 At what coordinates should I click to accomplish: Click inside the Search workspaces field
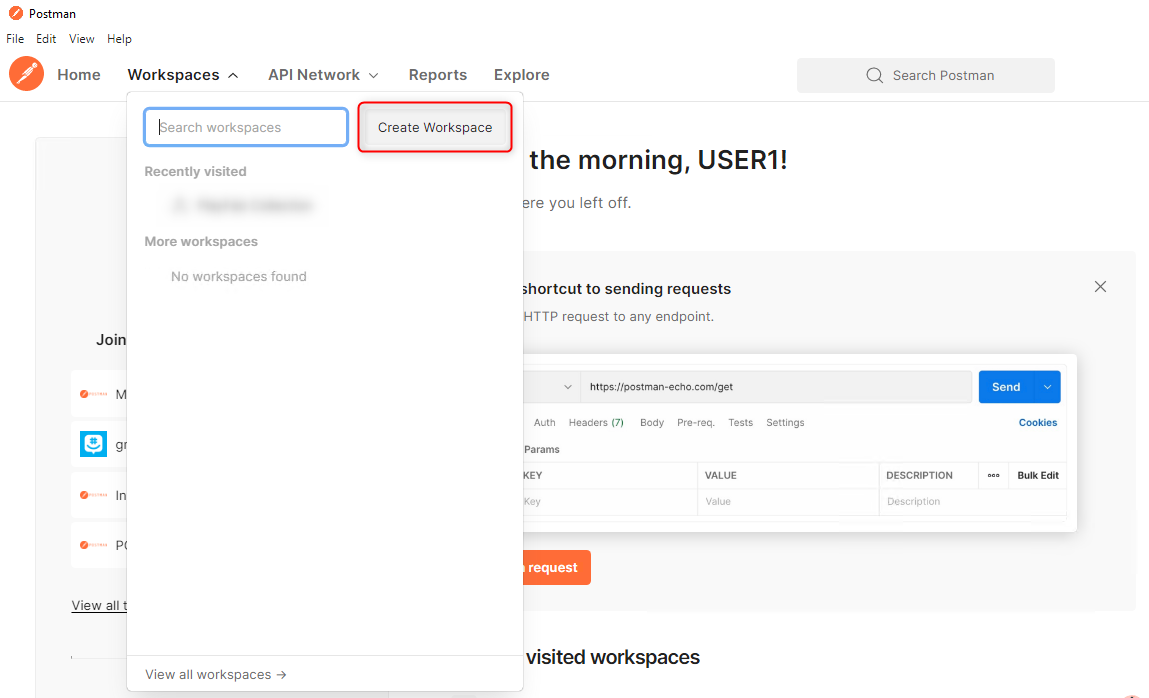(x=245, y=127)
